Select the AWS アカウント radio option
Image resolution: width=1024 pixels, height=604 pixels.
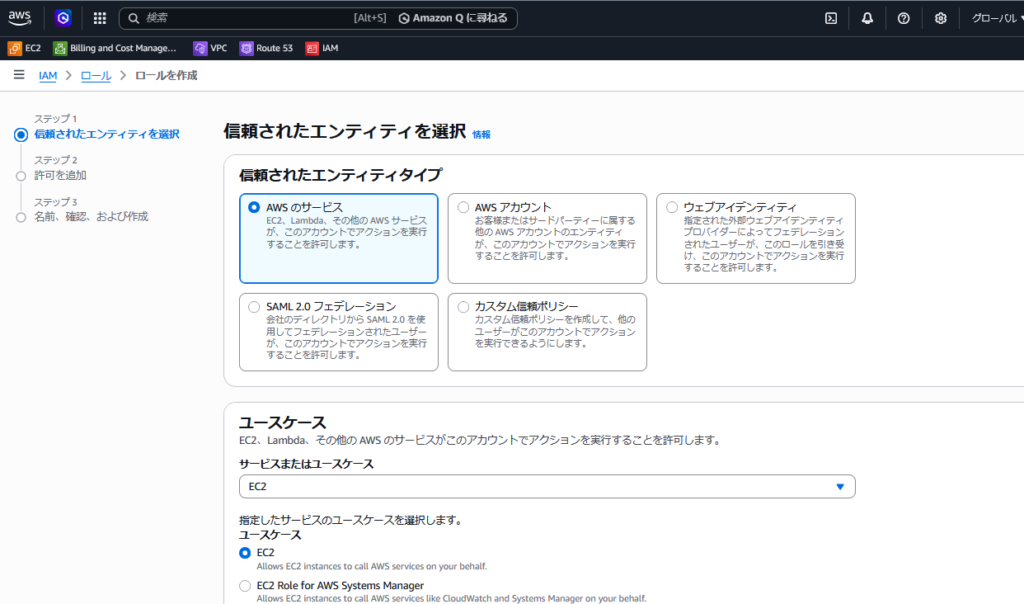coord(463,207)
